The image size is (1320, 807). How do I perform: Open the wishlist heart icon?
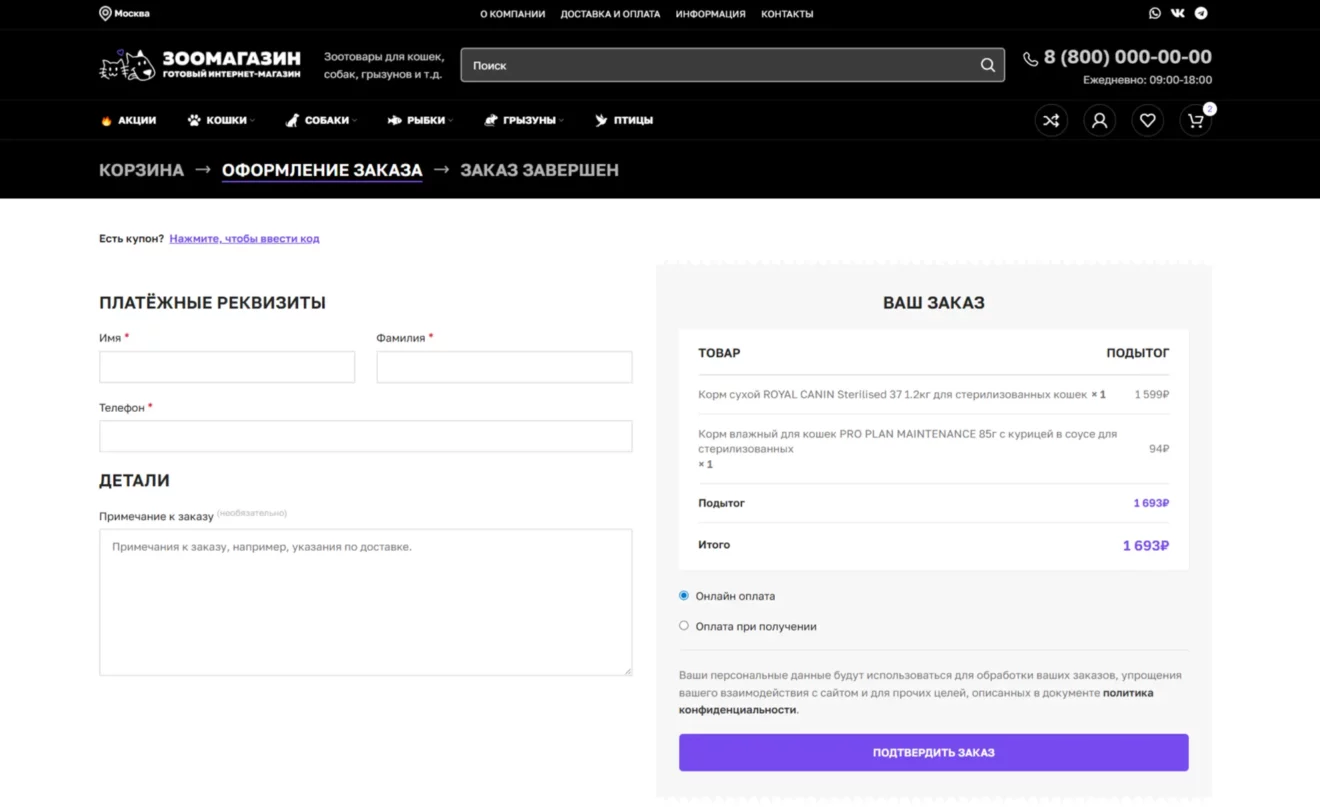coord(1147,120)
